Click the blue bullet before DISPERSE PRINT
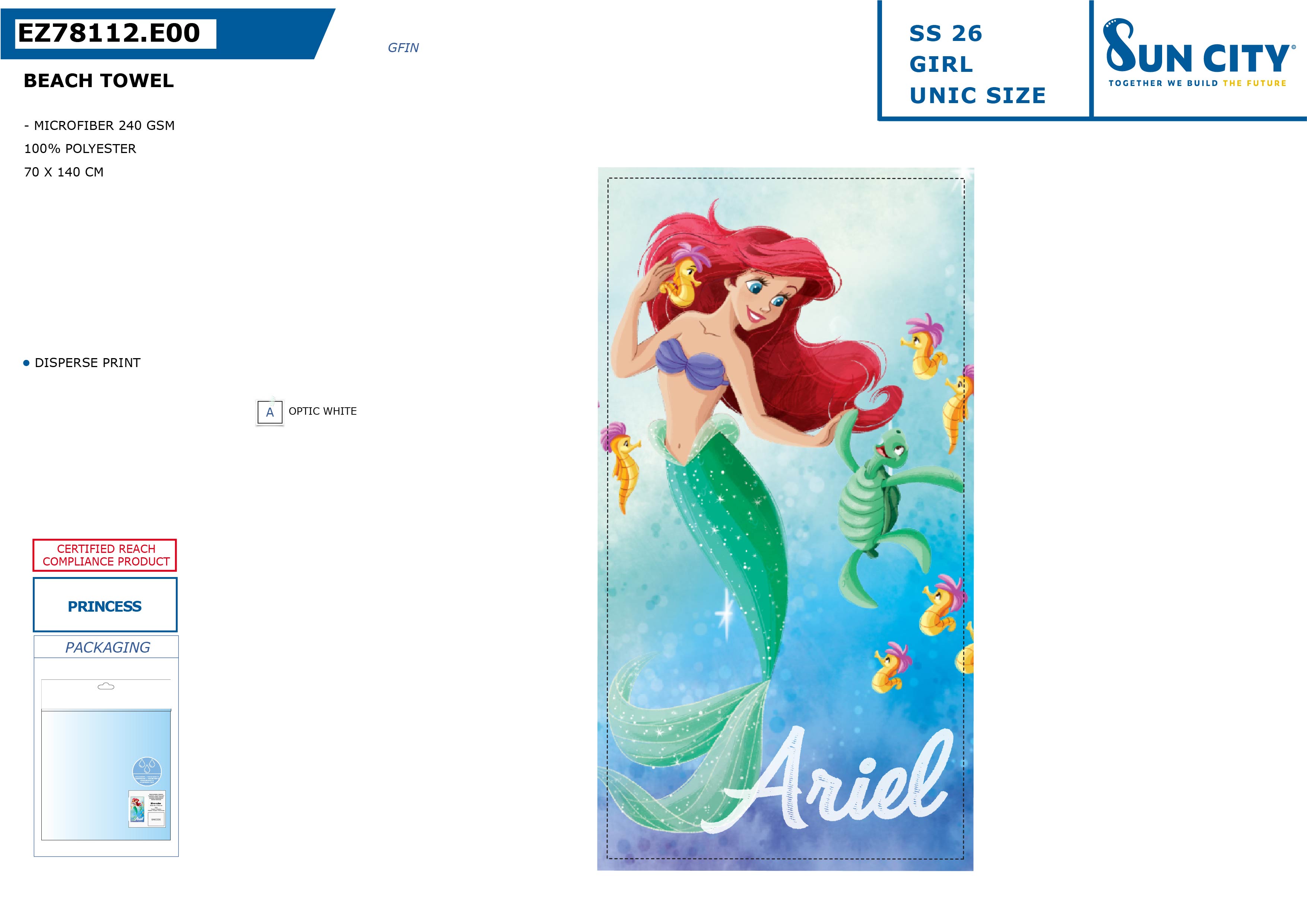This screenshot has width=1307, height=924. pos(26,363)
